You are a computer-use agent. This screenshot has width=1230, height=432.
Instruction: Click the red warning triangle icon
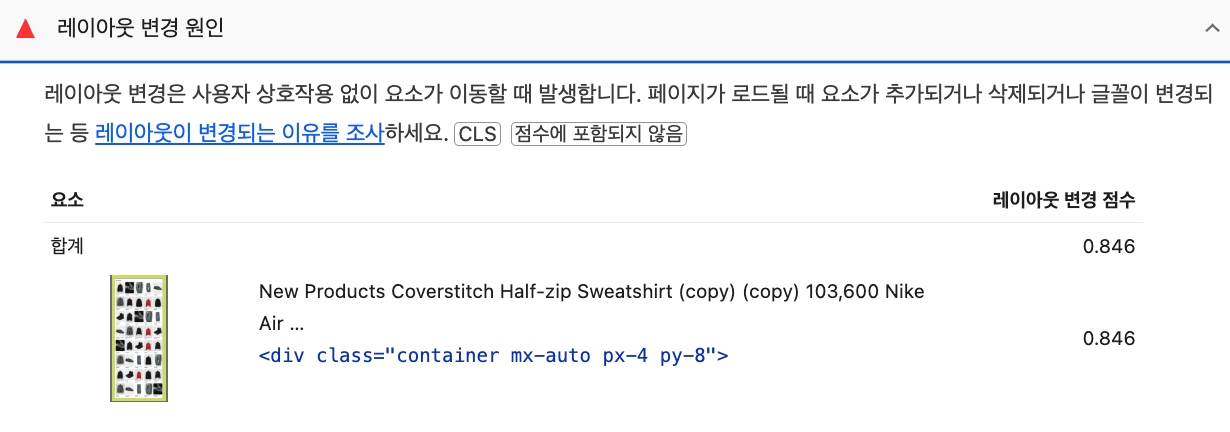tap(26, 28)
